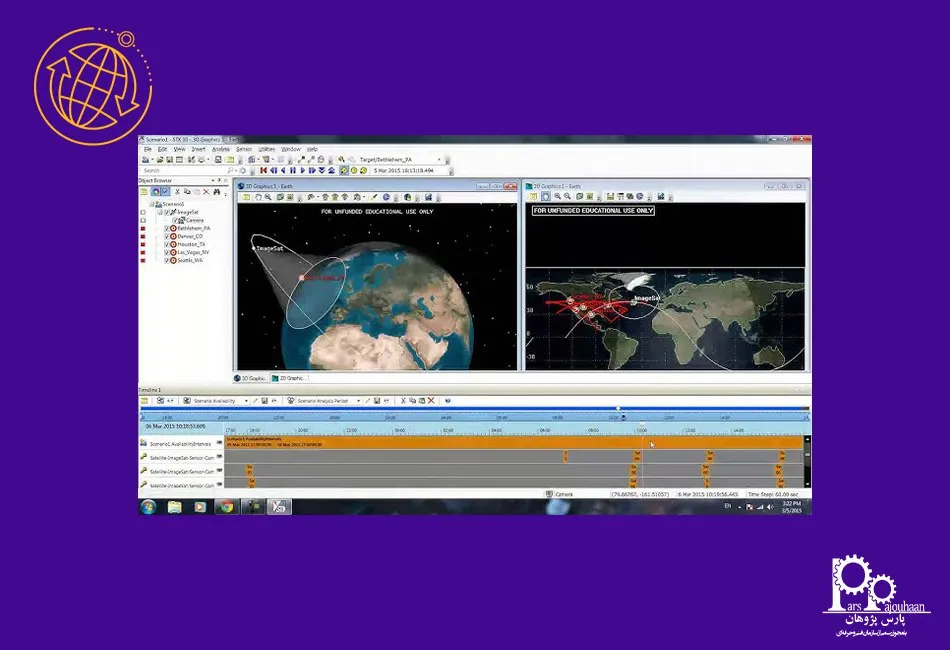
Task: Open the Scenario Availability dropdown in Timeline
Action: [x=246, y=400]
